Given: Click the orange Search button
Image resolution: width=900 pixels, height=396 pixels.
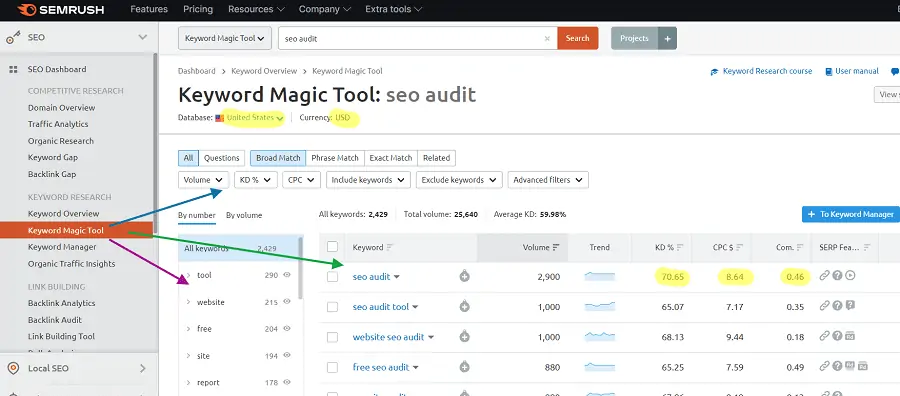Looking at the screenshot, I should tap(577, 38).
